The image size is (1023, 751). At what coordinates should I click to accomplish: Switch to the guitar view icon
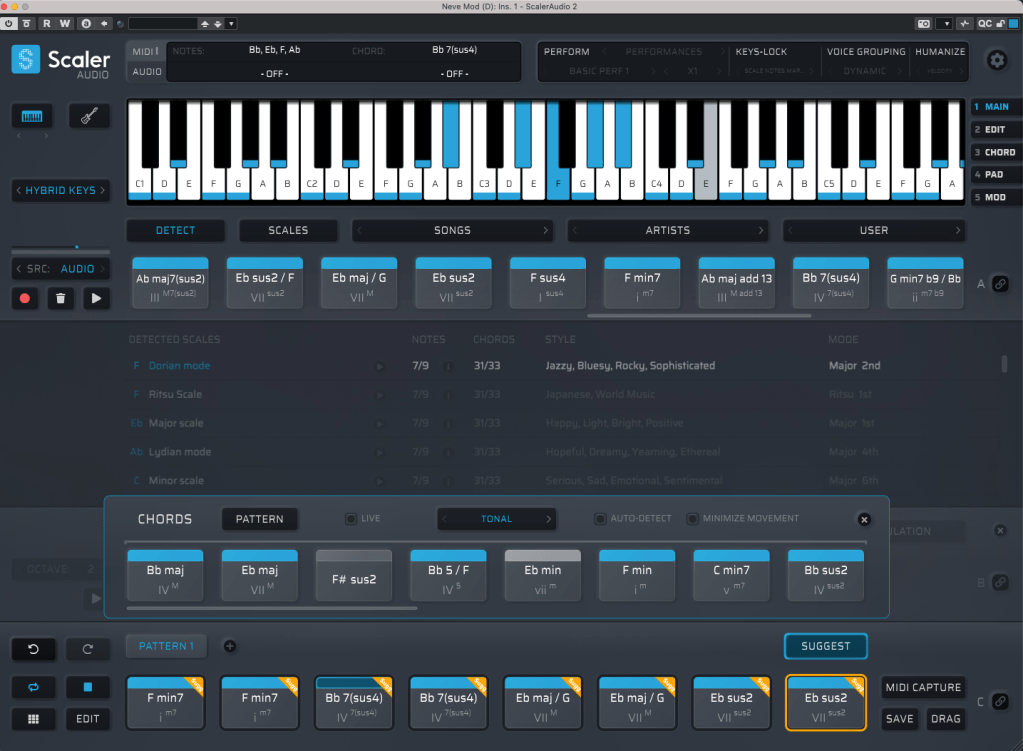pyautogui.click(x=89, y=117)
